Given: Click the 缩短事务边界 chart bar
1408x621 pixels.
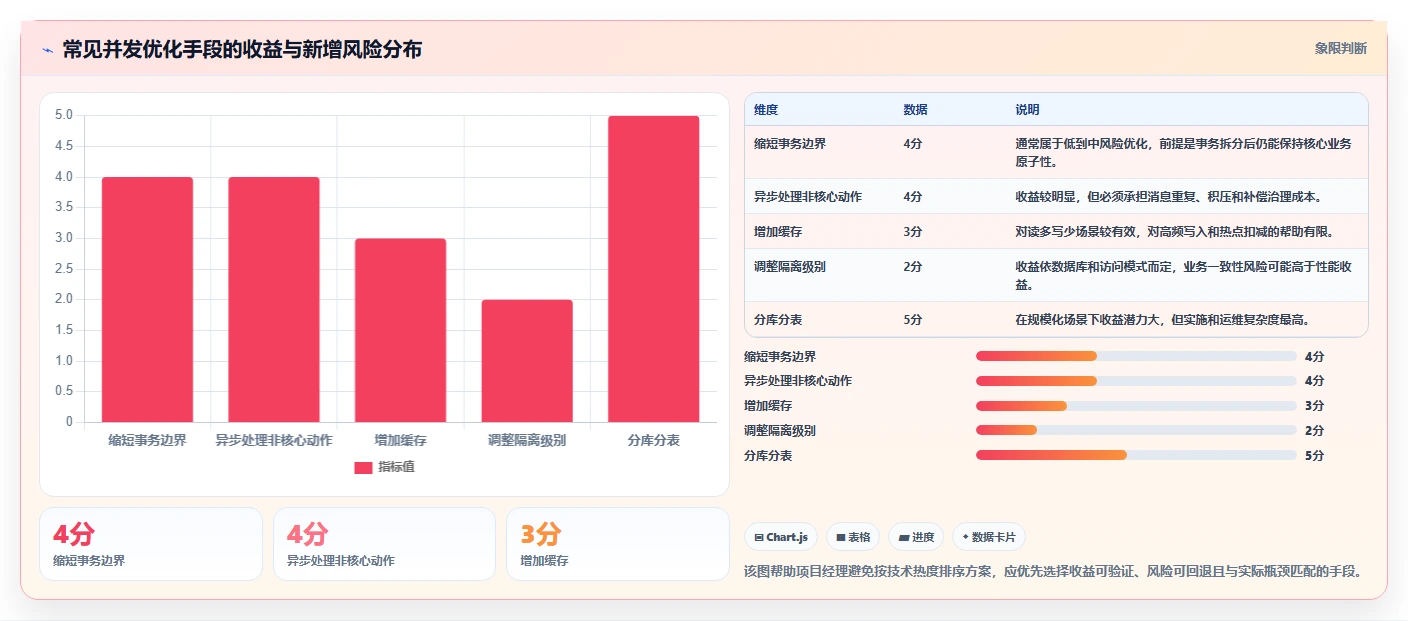Looking at the screenshot, I should 147,299.
